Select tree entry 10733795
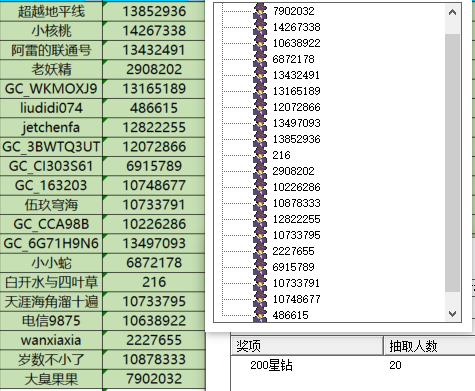Screen dimensions: 475x391 pos(296,235)
